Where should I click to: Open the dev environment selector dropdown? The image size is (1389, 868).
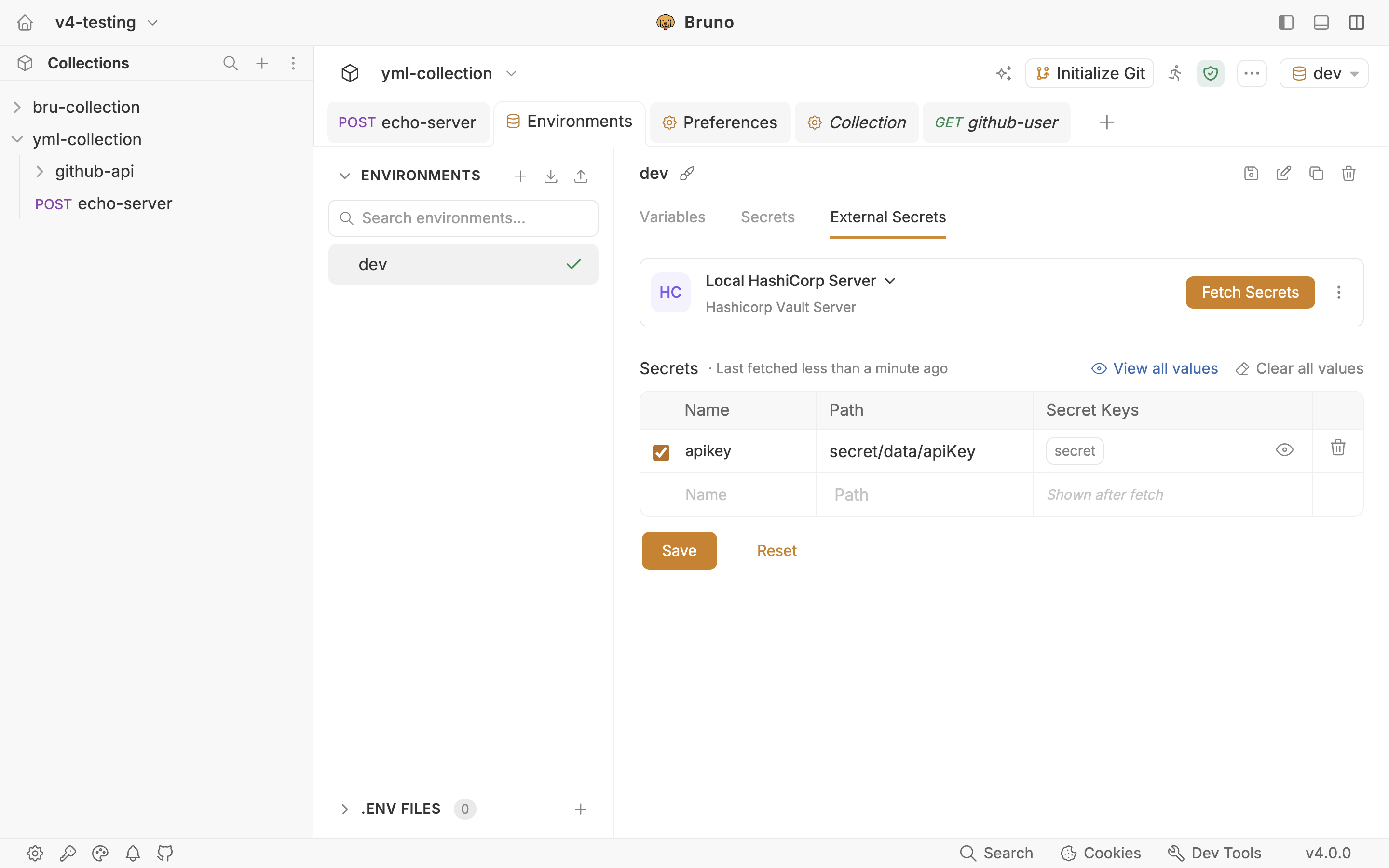click(x=1324, y=73)
